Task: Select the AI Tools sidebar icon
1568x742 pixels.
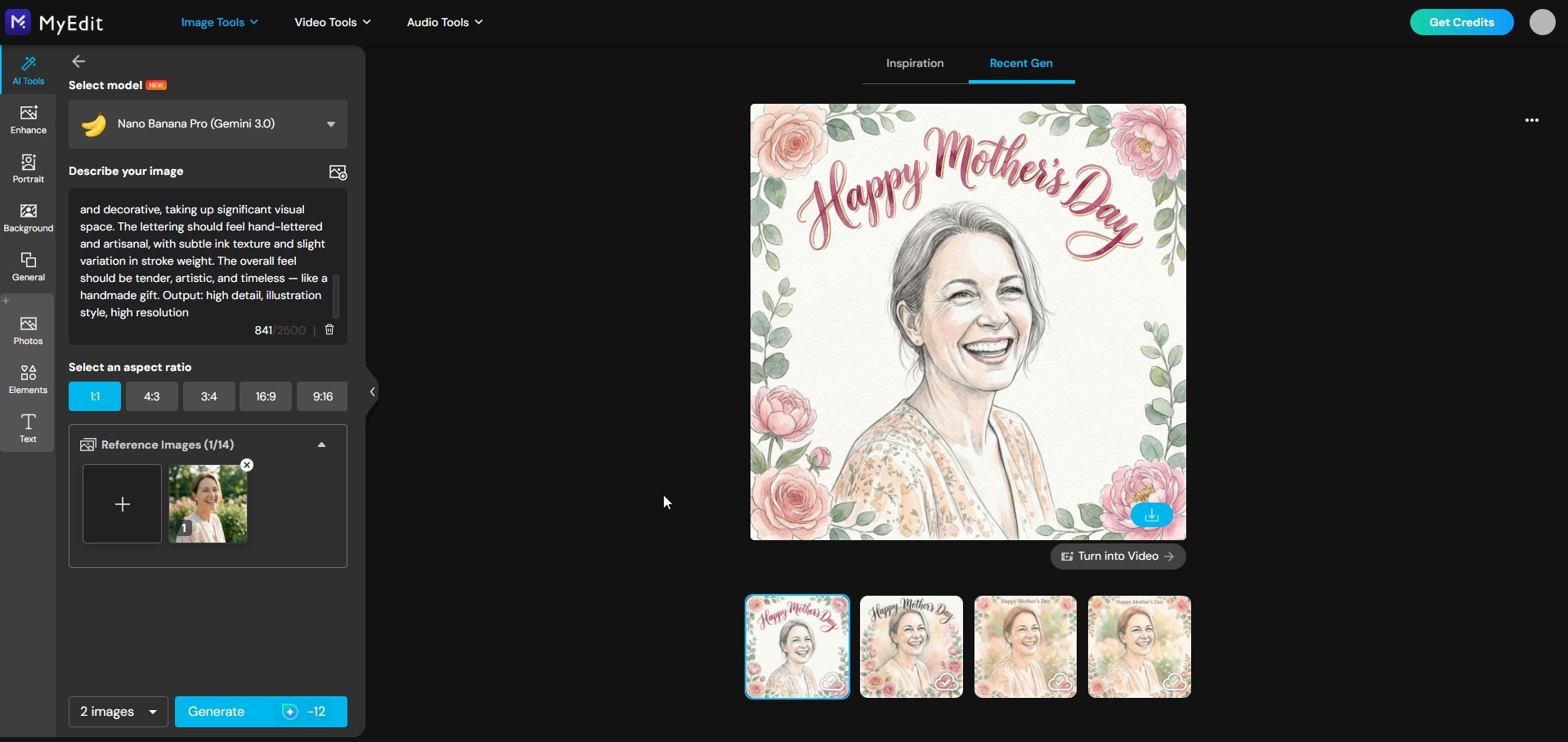Action: point(28,69)
